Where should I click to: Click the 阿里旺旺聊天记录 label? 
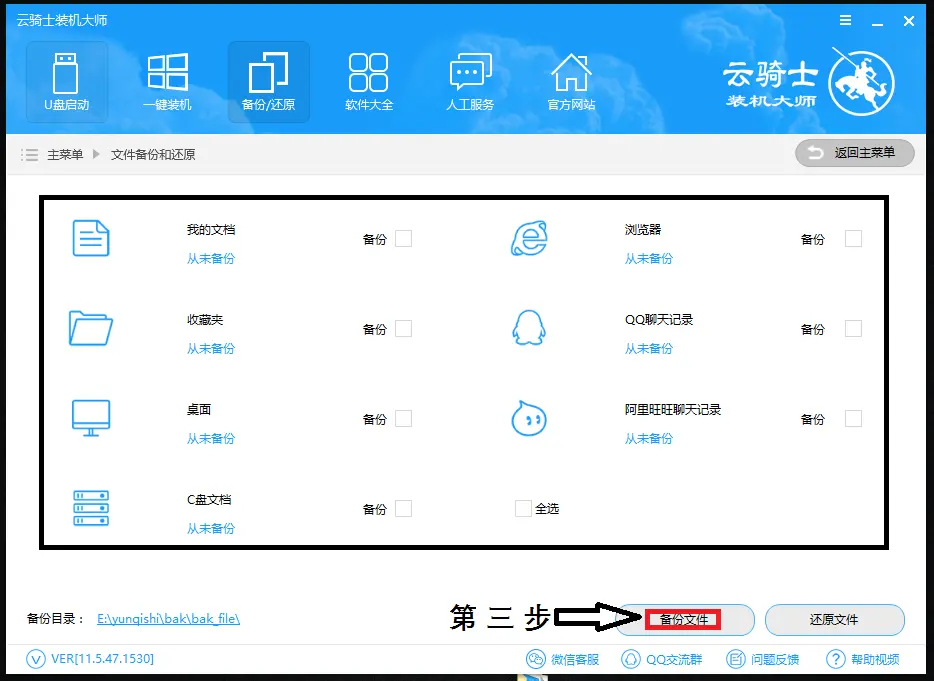click(673, 410)
